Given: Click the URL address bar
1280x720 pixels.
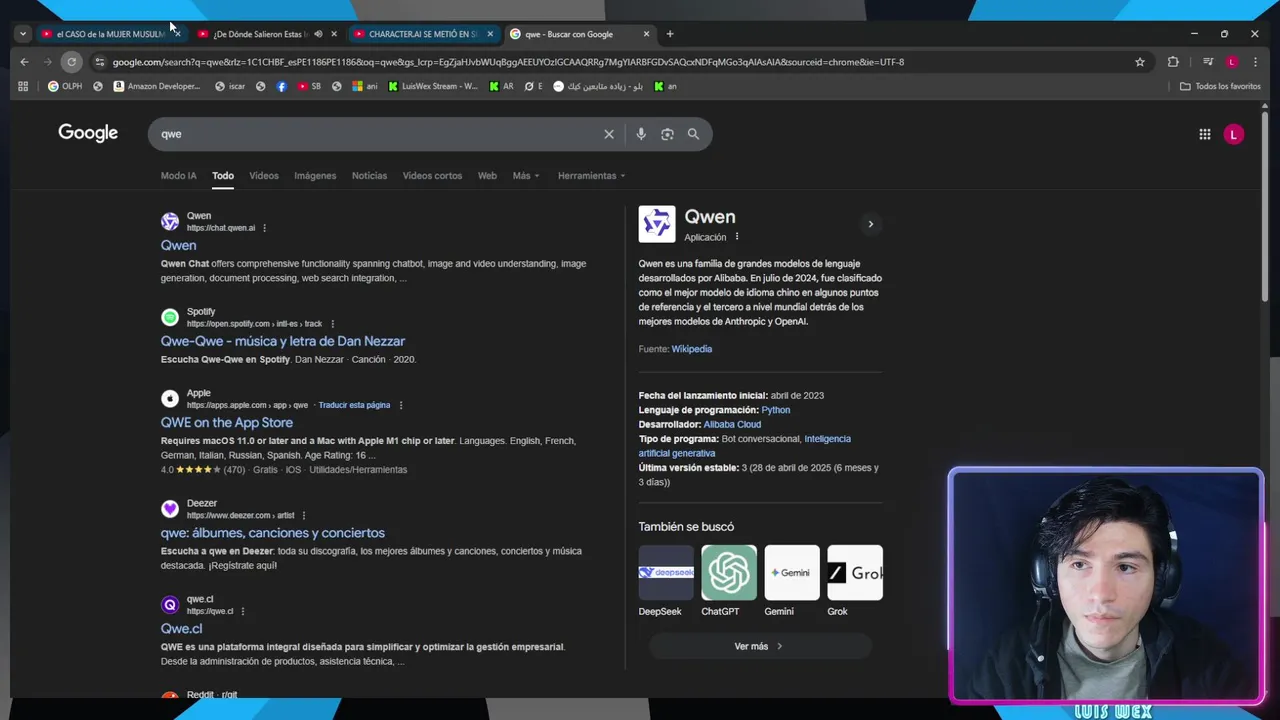Looking at the screenshot, I should (x=620, y=62).
